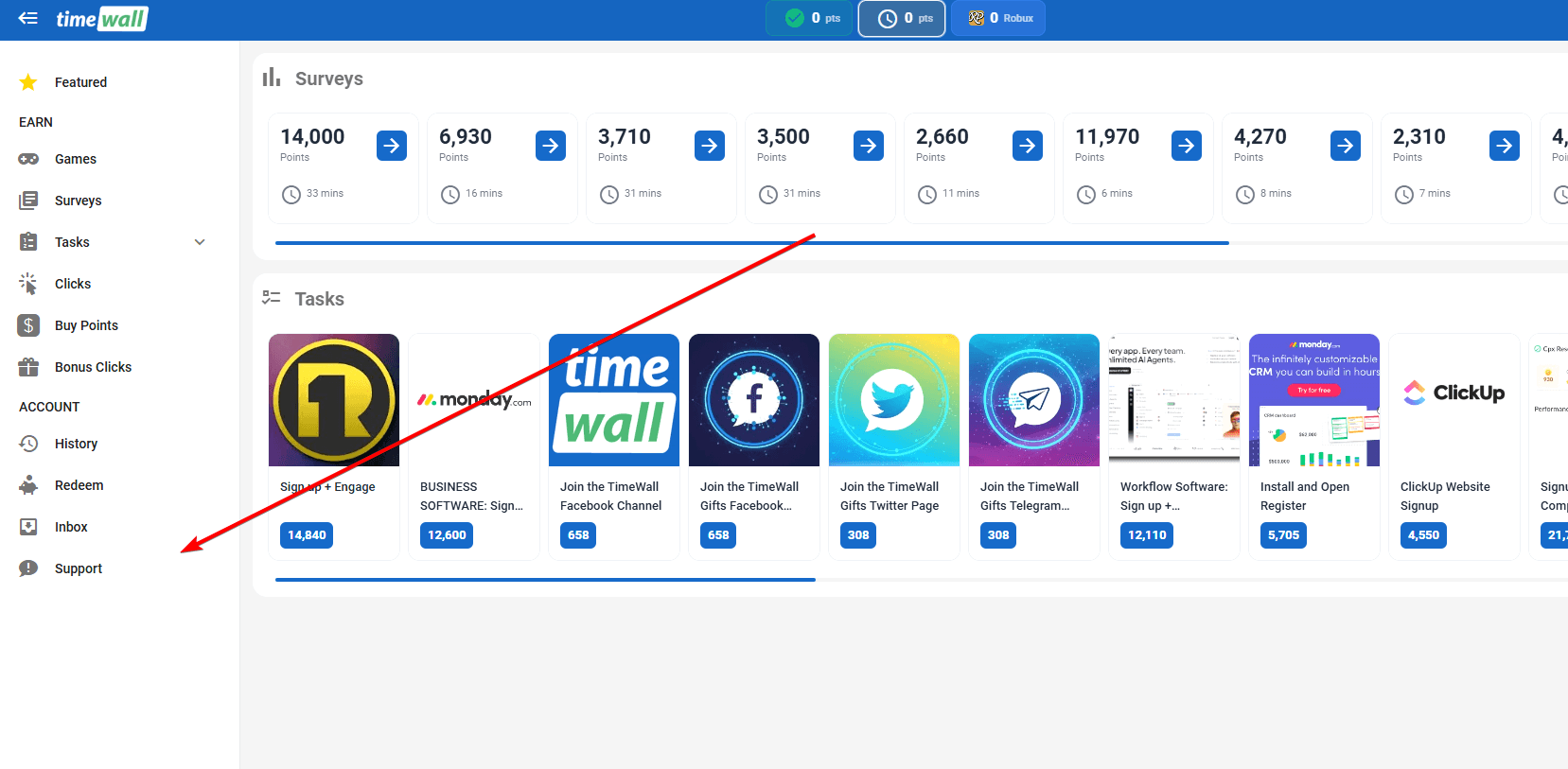
Task: Select the Featured star icon
Action: click(x=28, y=82)
